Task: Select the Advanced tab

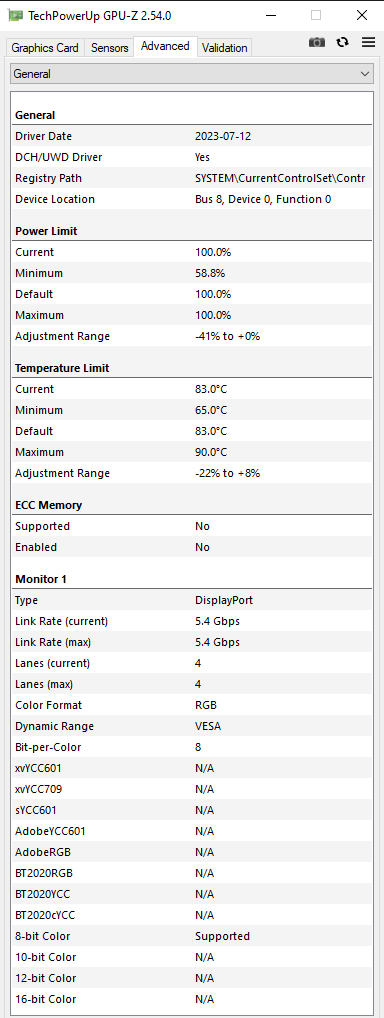Action: pos(165,46)
